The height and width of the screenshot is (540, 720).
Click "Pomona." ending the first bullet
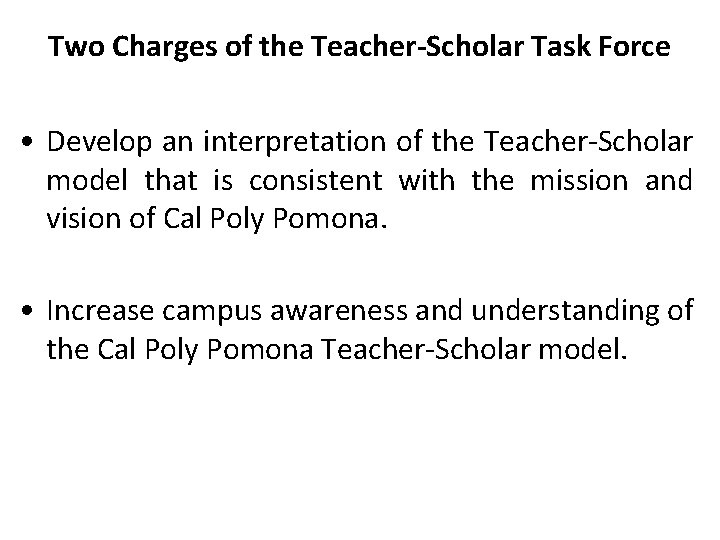pos(330,218)
